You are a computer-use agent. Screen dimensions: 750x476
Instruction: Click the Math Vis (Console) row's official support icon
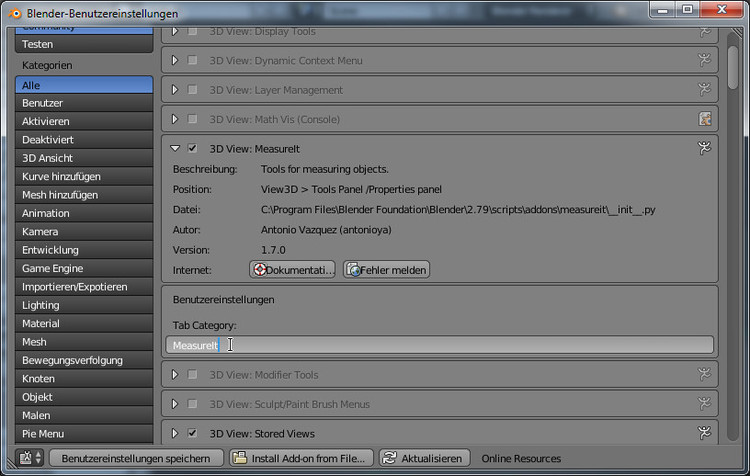(x=705, y=119)
